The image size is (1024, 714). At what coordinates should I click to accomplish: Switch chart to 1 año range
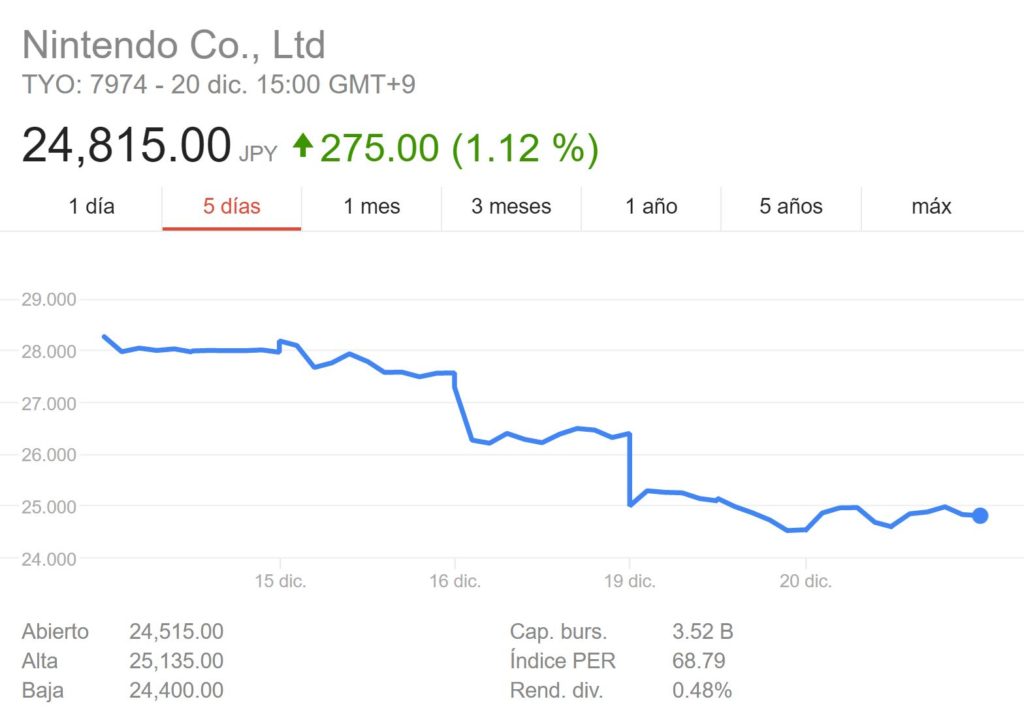click(x=651, y=207)
